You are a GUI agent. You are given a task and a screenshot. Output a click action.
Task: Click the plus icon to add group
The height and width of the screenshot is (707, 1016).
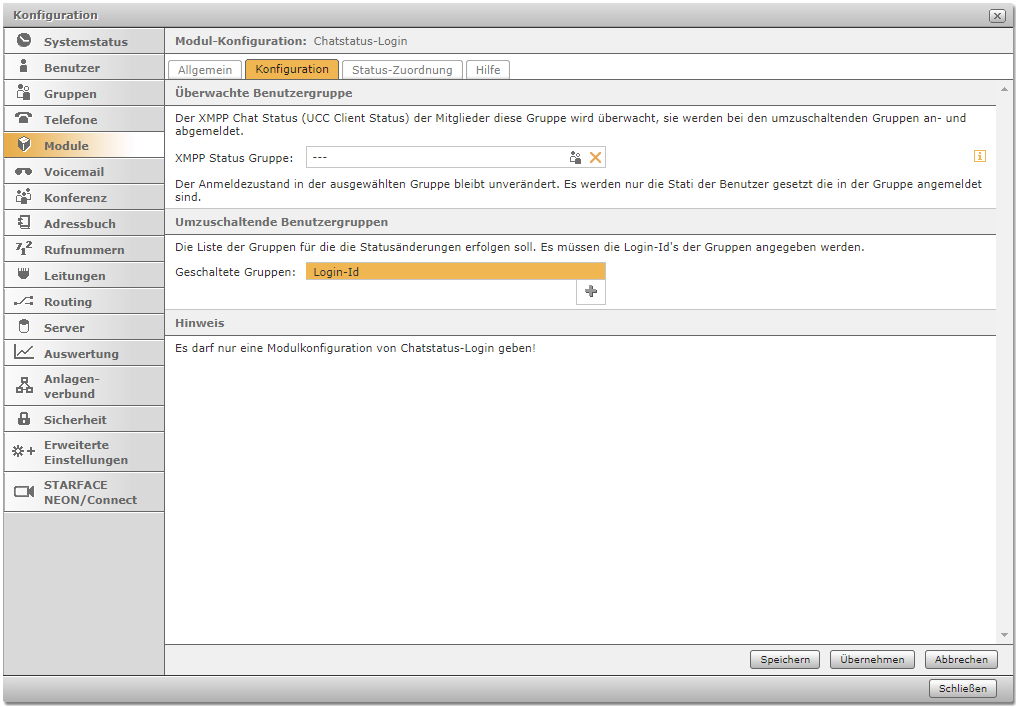tap(591, 291)
